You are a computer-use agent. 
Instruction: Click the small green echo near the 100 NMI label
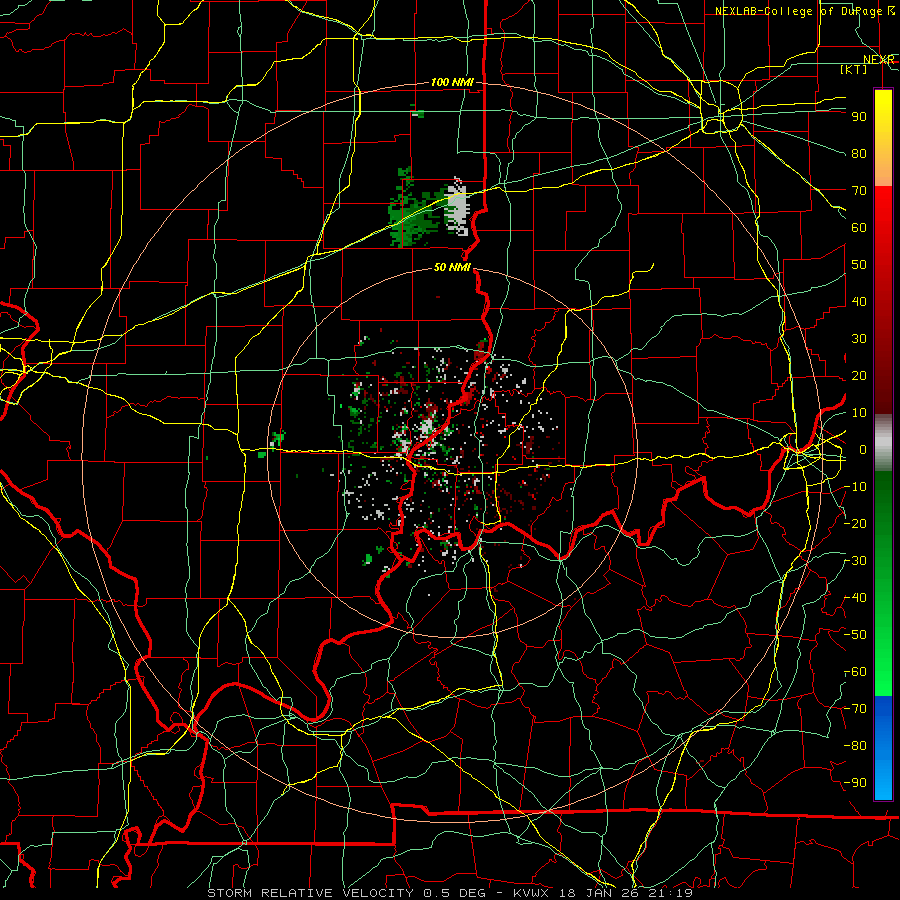[418, 113]
